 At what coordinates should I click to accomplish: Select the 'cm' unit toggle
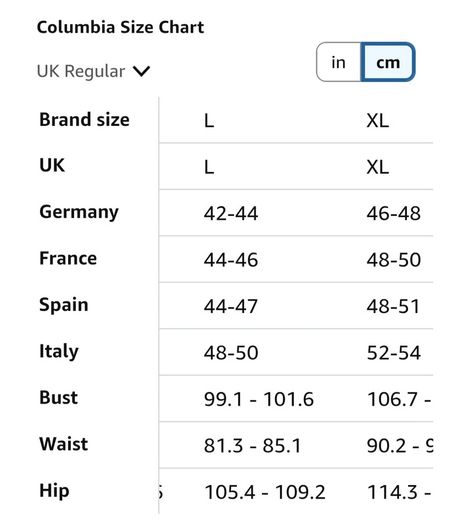(x=388, y=62)
